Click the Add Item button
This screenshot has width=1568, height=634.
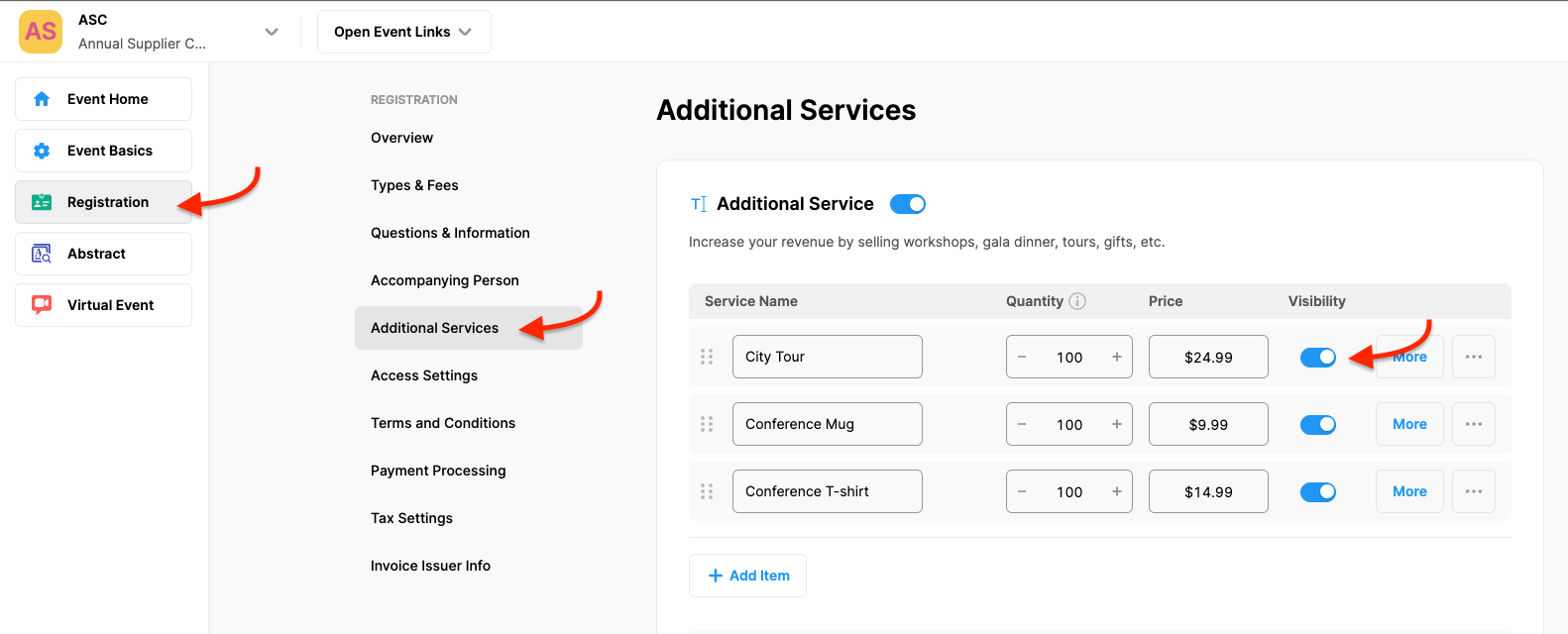(747, 576)
